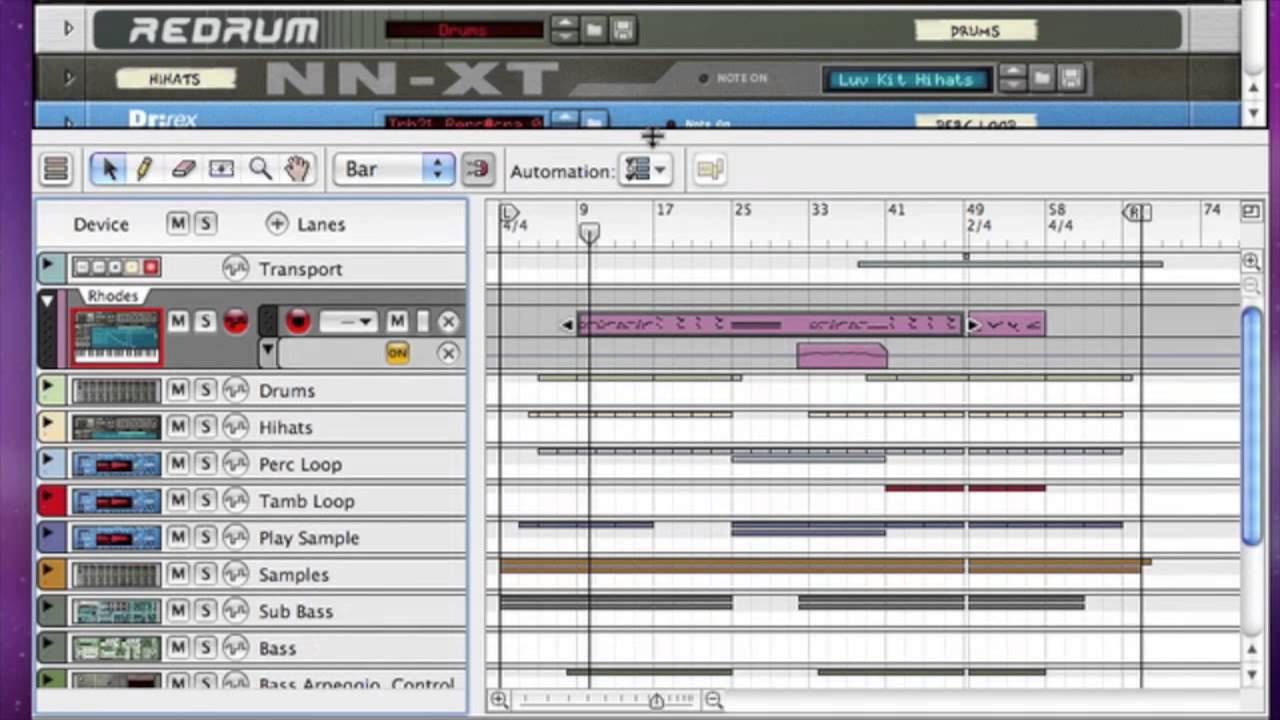
Task: Zoom out horizontally with bottom magnifier
Action: coord(714,701)
